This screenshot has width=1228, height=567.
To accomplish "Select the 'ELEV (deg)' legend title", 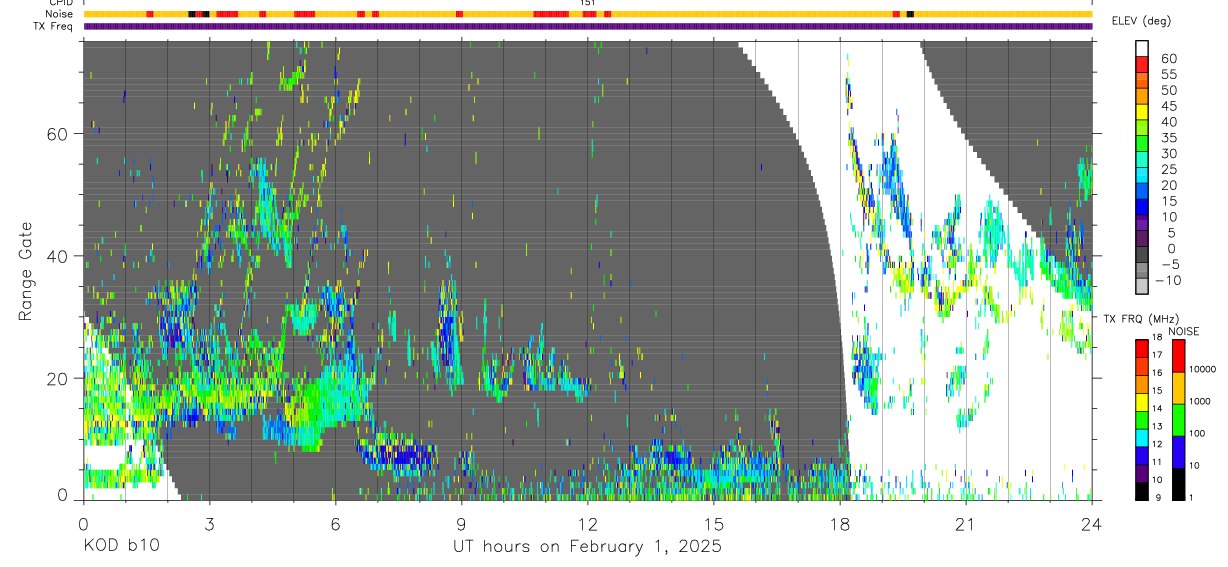I will click(1141, 20).
